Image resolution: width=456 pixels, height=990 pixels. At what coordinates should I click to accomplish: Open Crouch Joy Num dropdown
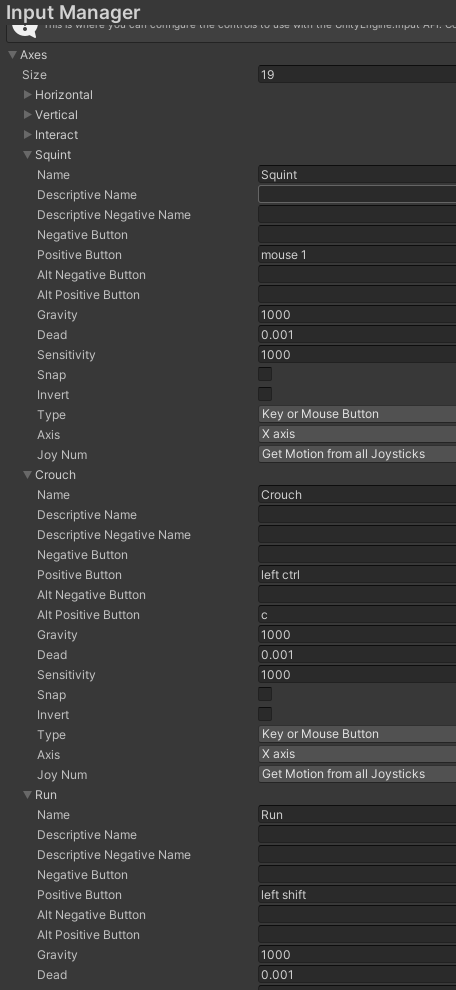(x=357, y=774)
